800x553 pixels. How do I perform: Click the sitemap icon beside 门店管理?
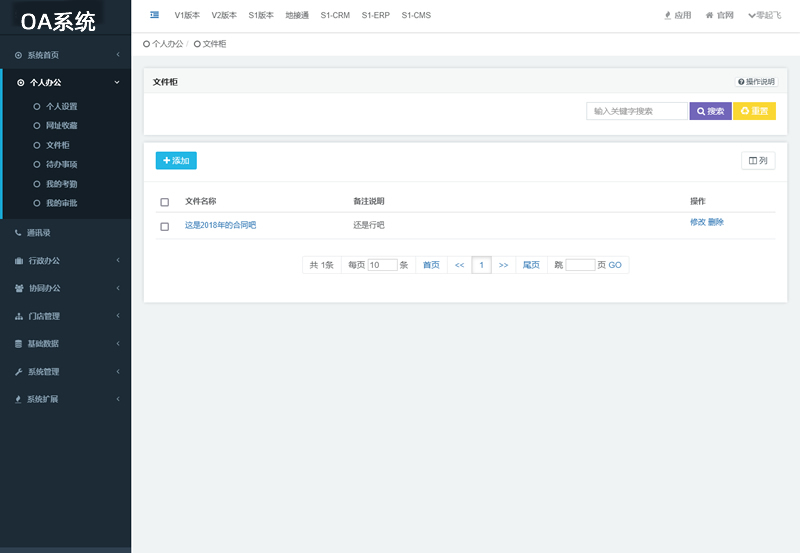coord(19,316)
